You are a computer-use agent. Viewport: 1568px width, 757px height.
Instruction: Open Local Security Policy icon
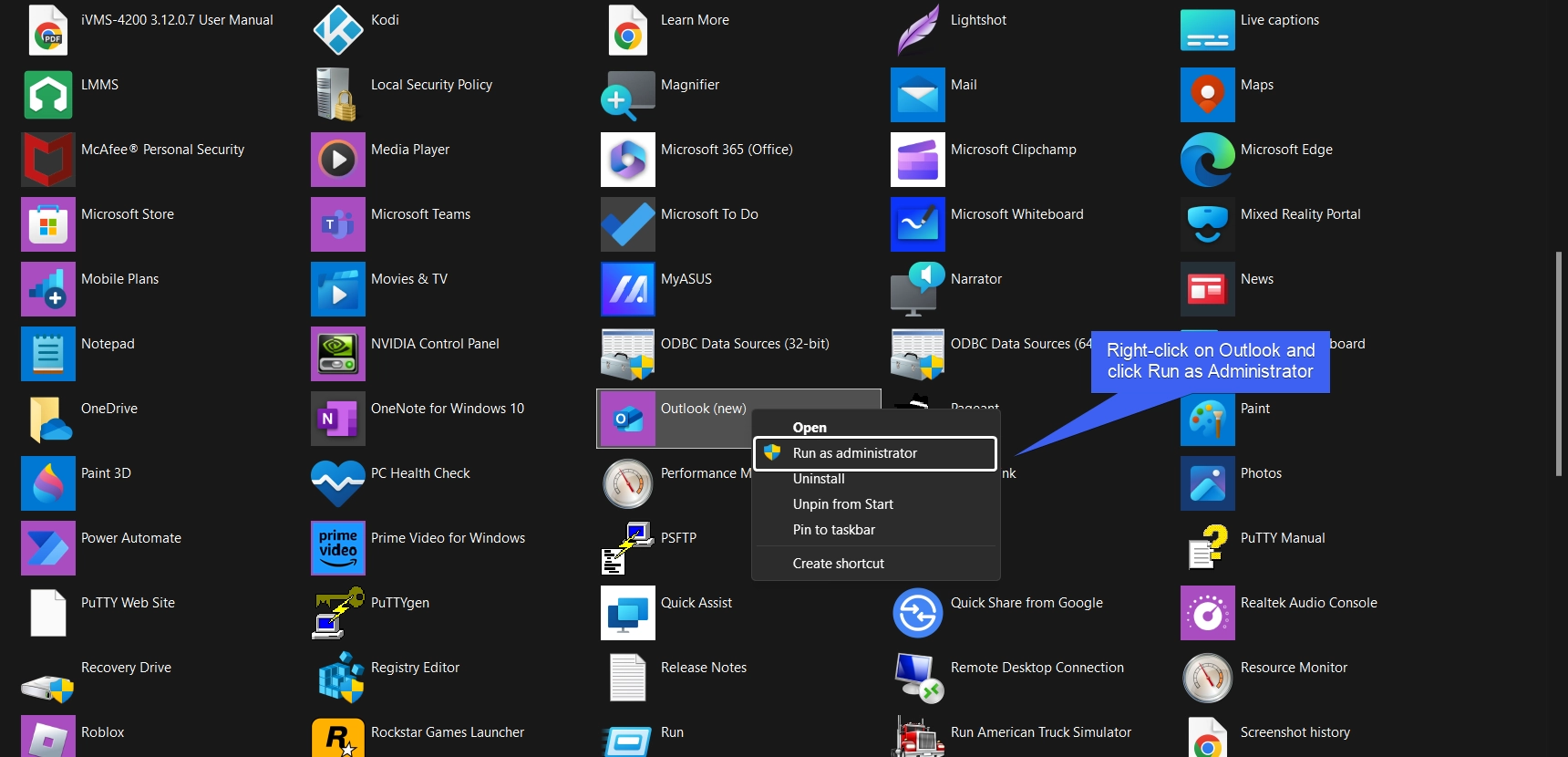click(x=338, y=95)
